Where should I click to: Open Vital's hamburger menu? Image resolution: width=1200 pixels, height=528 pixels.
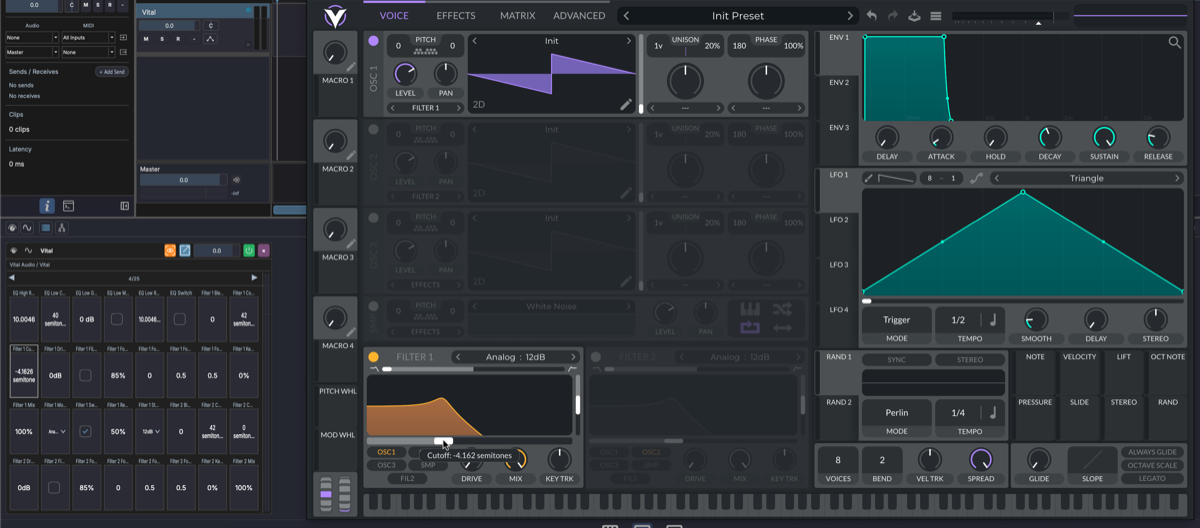[936, 16]
